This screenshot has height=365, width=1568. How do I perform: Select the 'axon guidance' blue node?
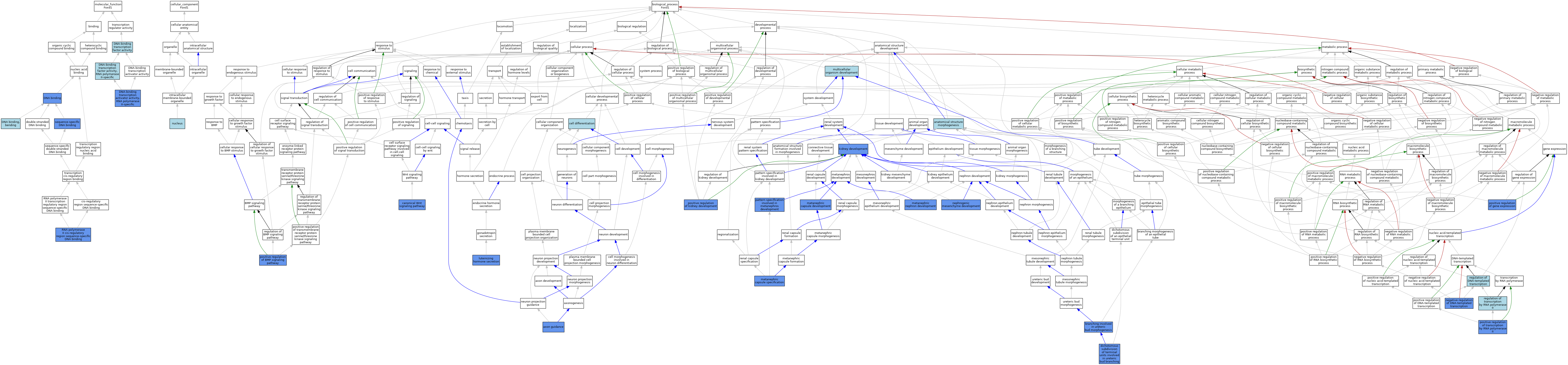click(553, 327)
